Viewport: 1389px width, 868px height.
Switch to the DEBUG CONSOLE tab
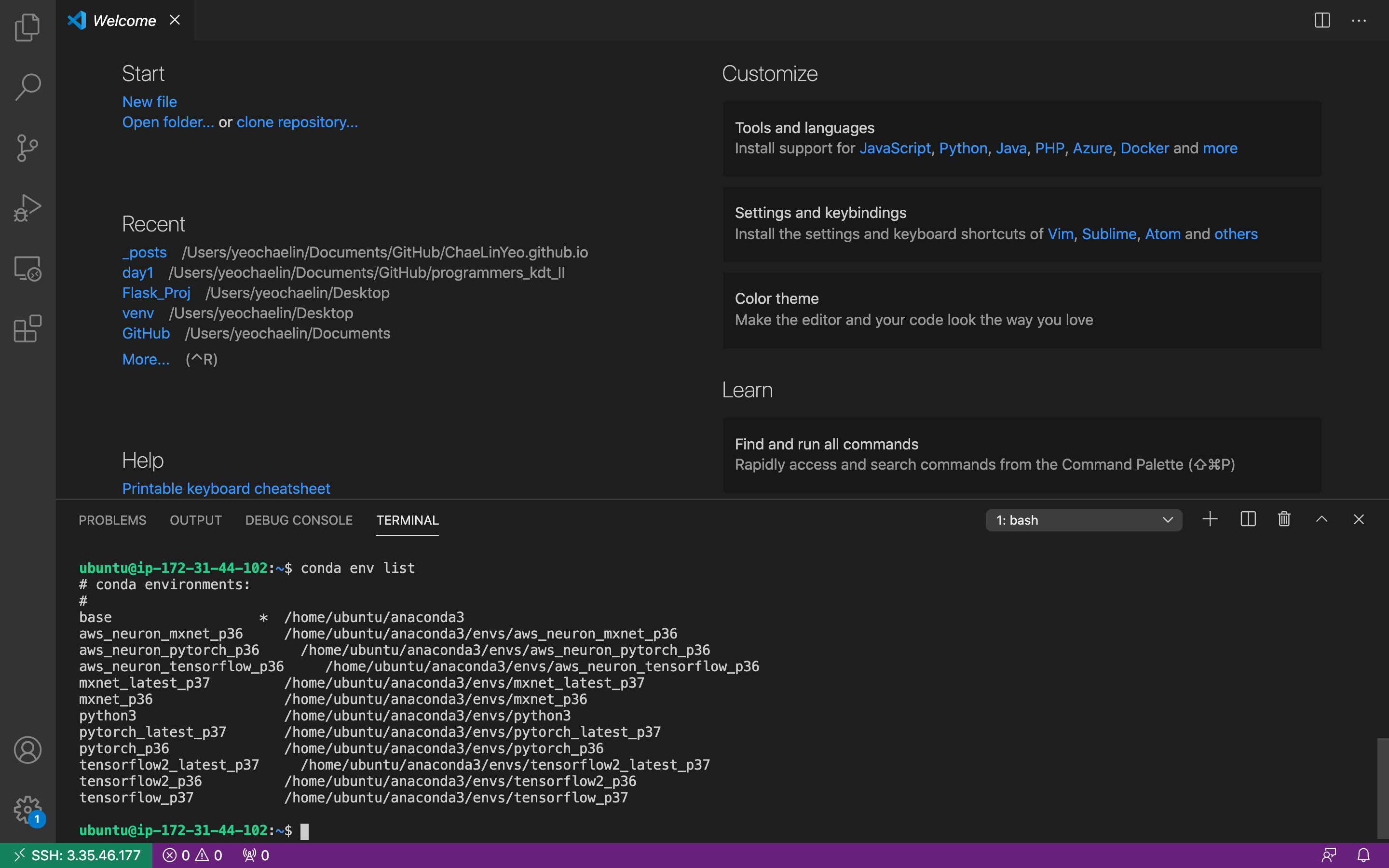(x=299, y=520)
